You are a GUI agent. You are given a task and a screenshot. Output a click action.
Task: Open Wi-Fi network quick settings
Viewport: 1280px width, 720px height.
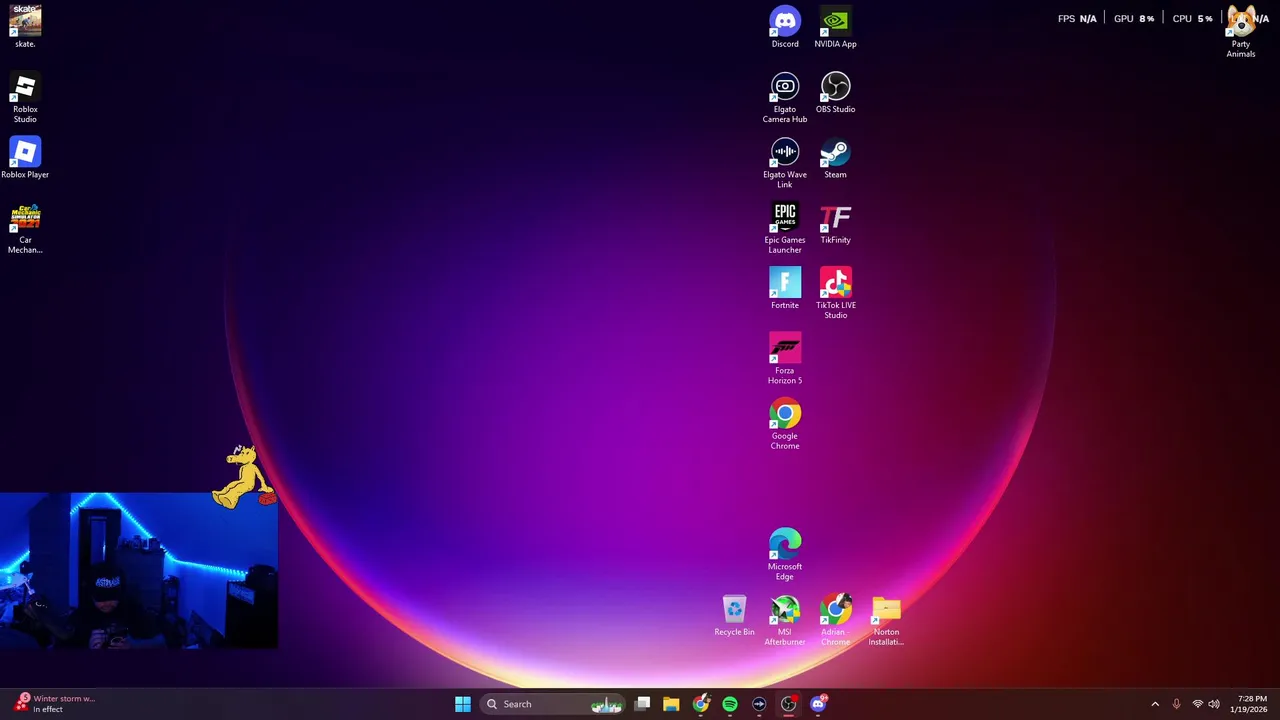[1197, 704]
